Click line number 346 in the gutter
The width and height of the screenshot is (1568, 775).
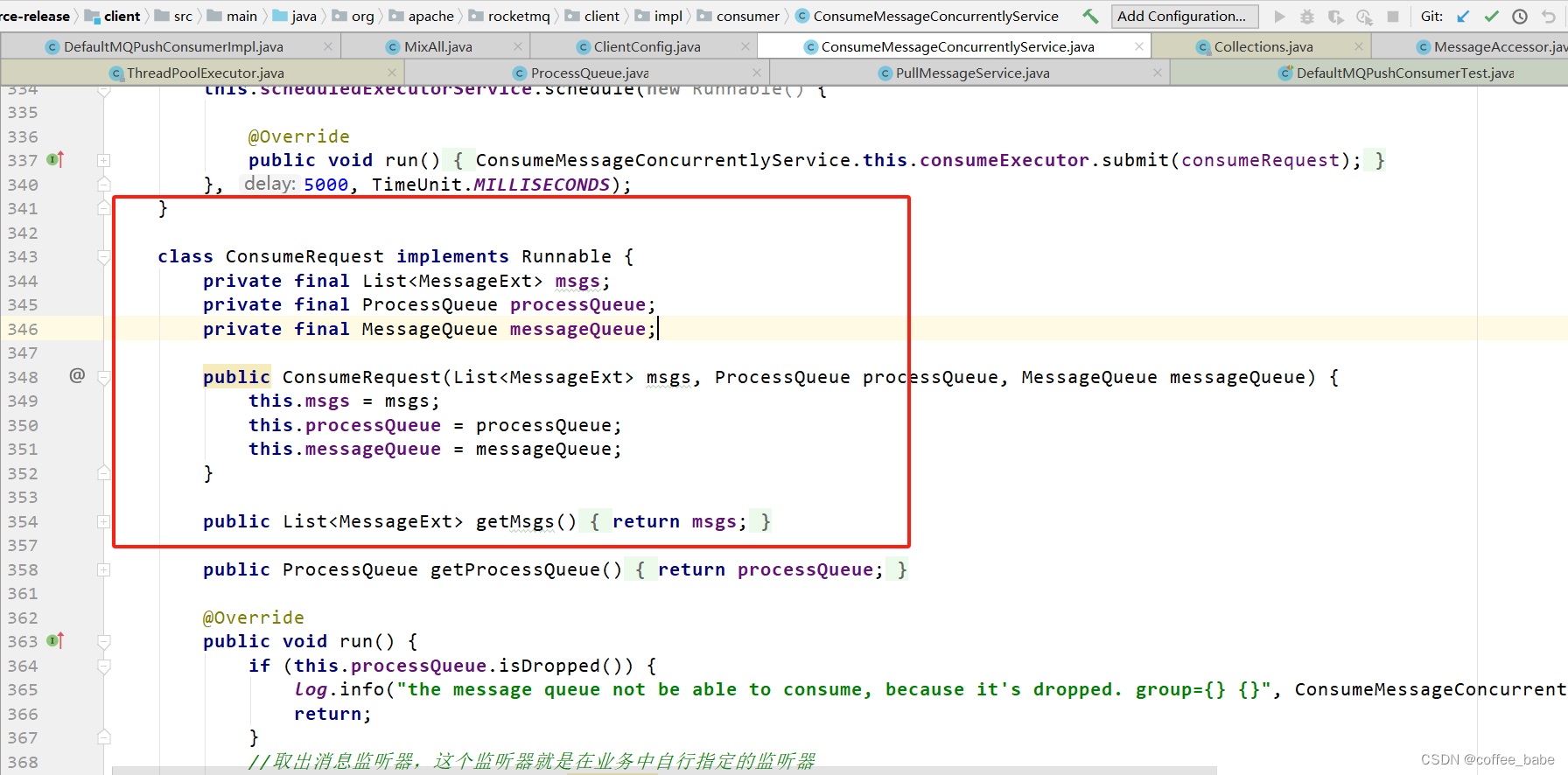(x=23, y=329)
